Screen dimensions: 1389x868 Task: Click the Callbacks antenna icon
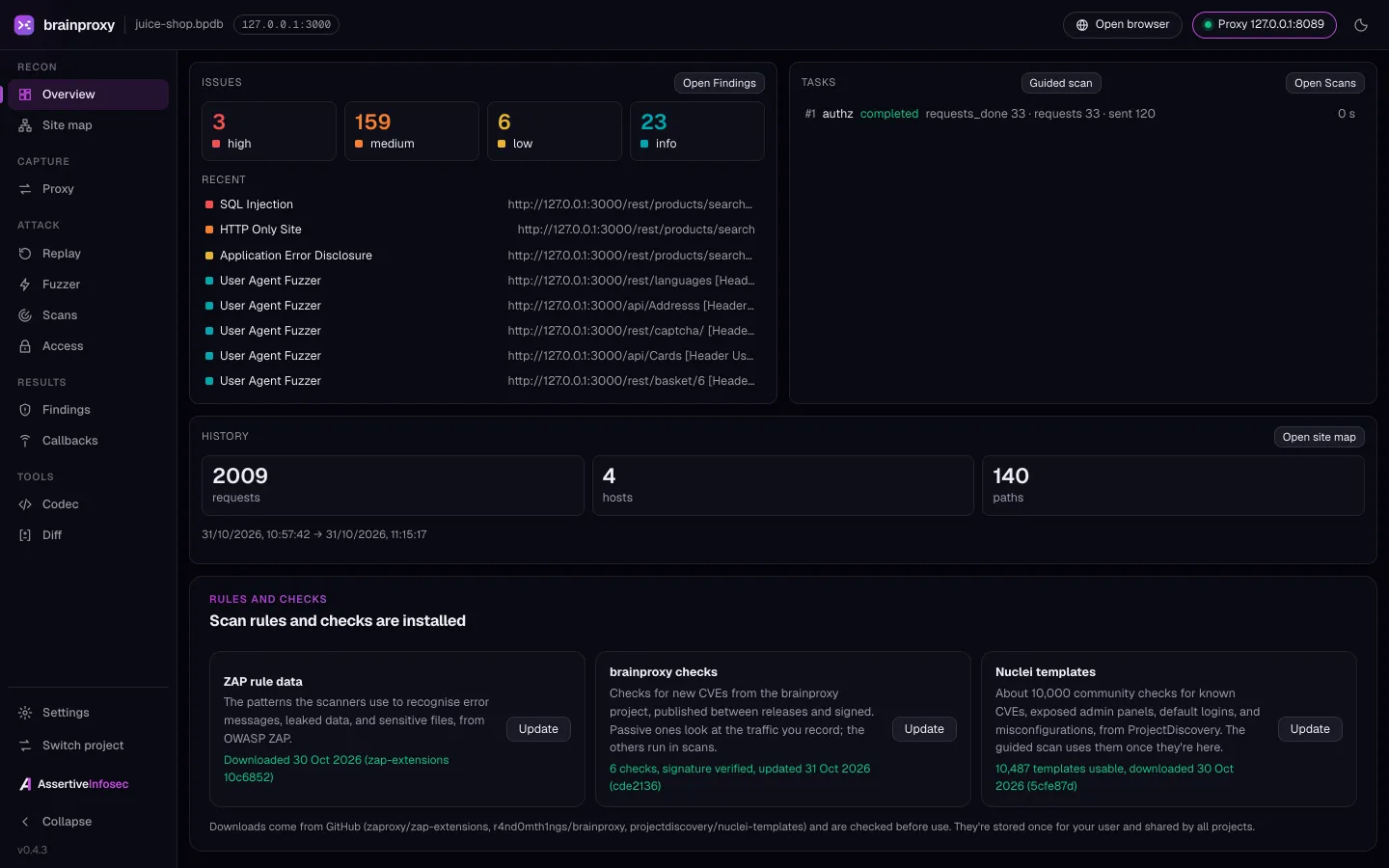(x=25, y=441)
